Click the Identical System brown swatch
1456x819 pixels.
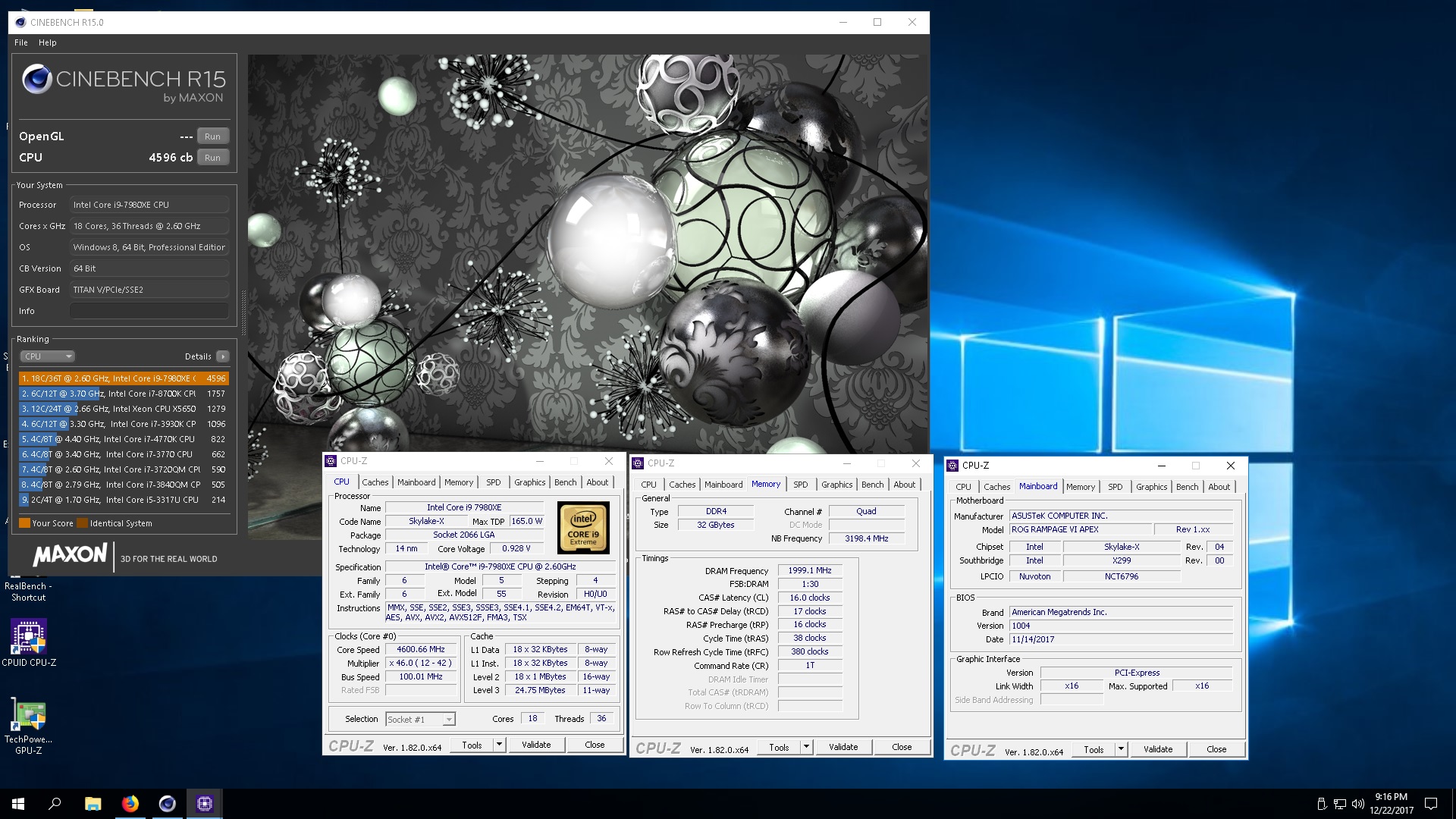[x=83, y=523]
